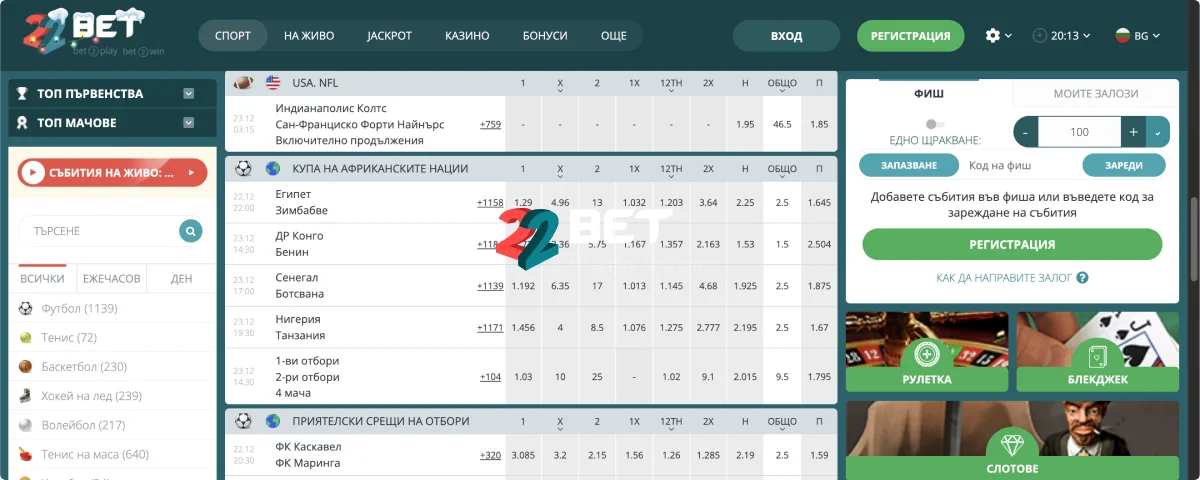Viewport: 1200px width, 480px height.
Task: Select the Ежечасов filter tab
Action: click(112, 279)
